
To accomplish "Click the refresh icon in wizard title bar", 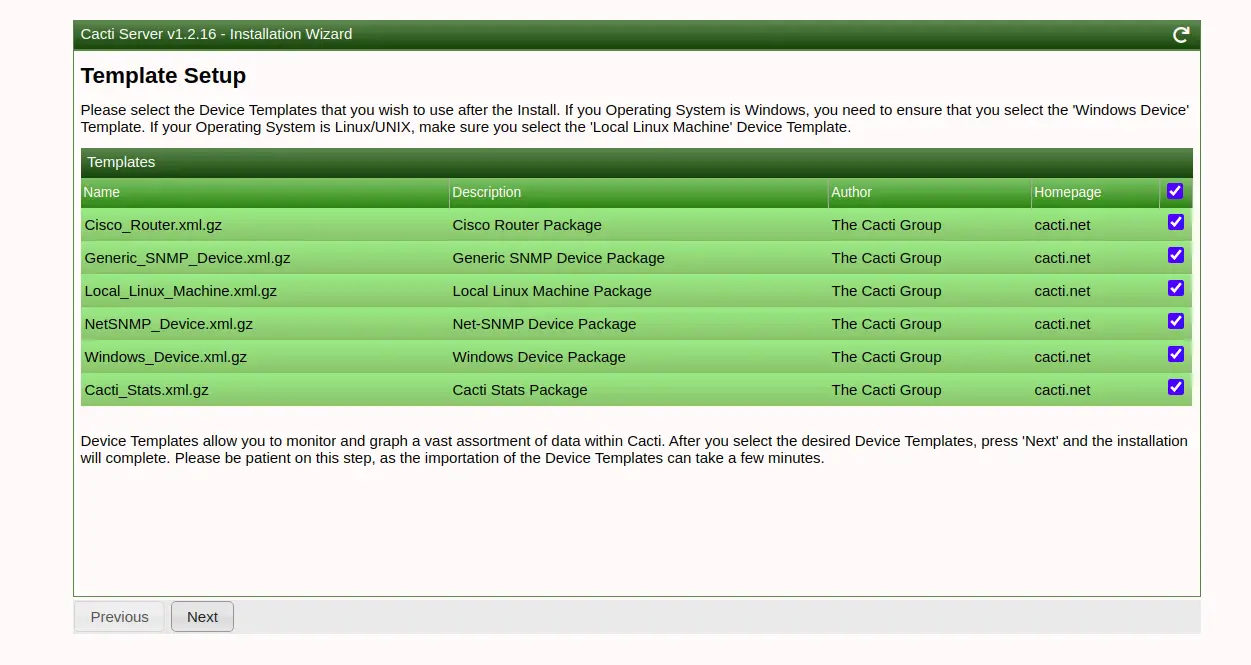I will tap(1181, 35).
